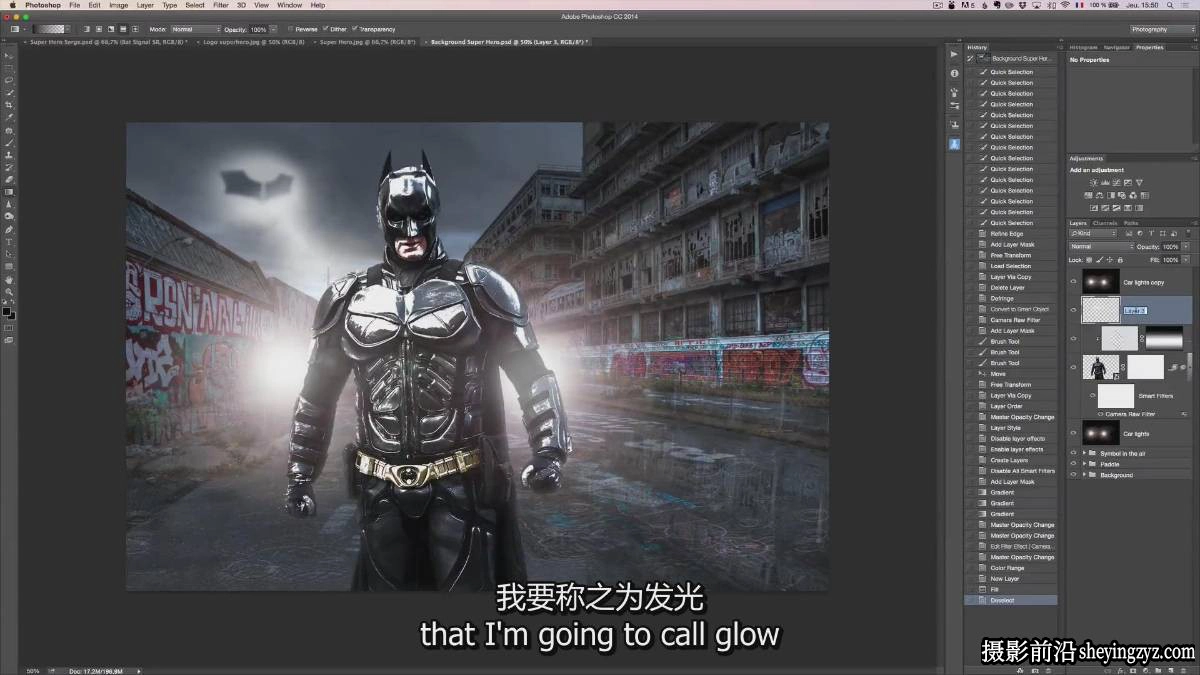Expand the Symbol in the air group

[x=1085, y=453]
